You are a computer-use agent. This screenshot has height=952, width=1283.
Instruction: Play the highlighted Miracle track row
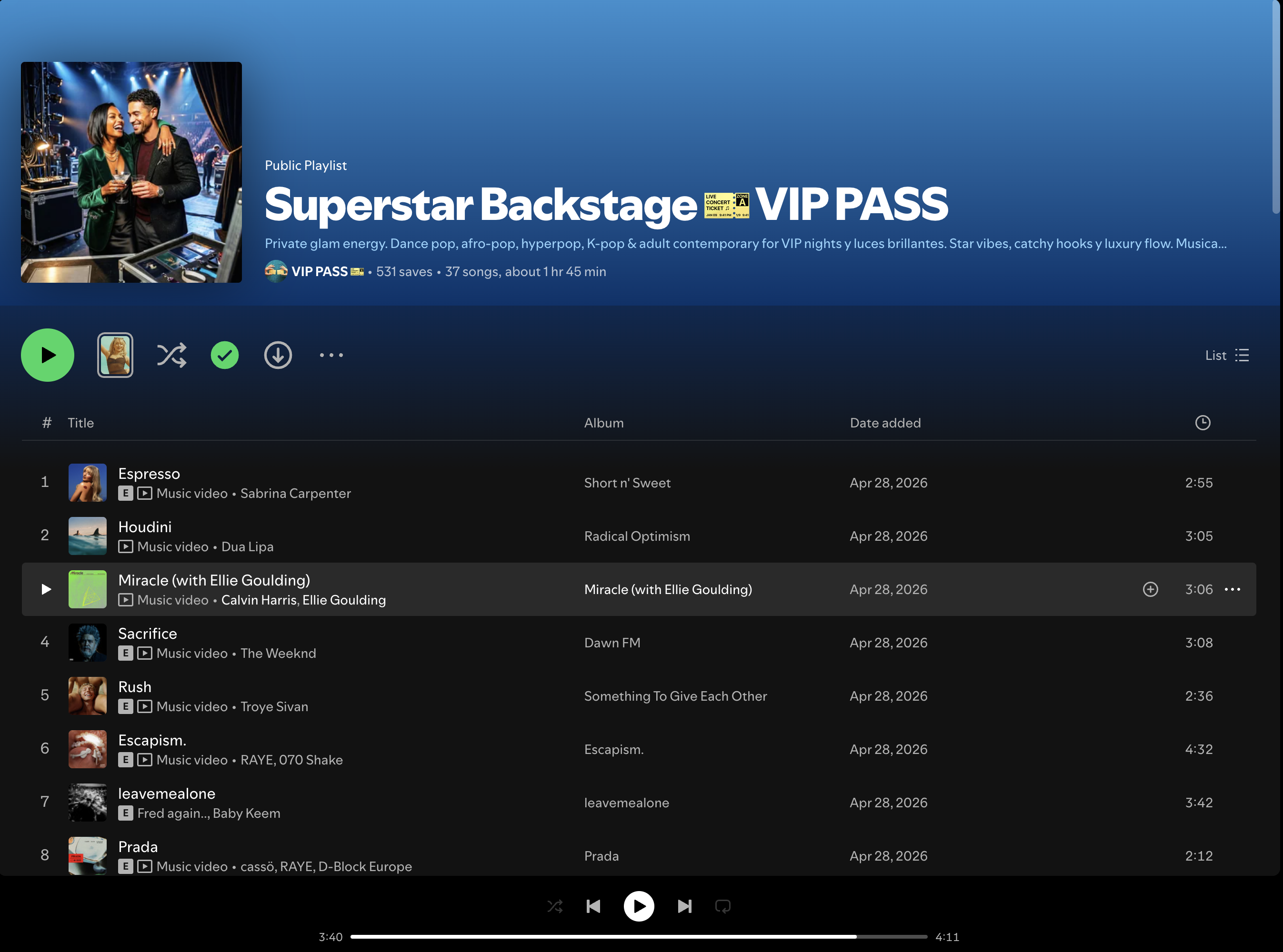coord(46,589)
